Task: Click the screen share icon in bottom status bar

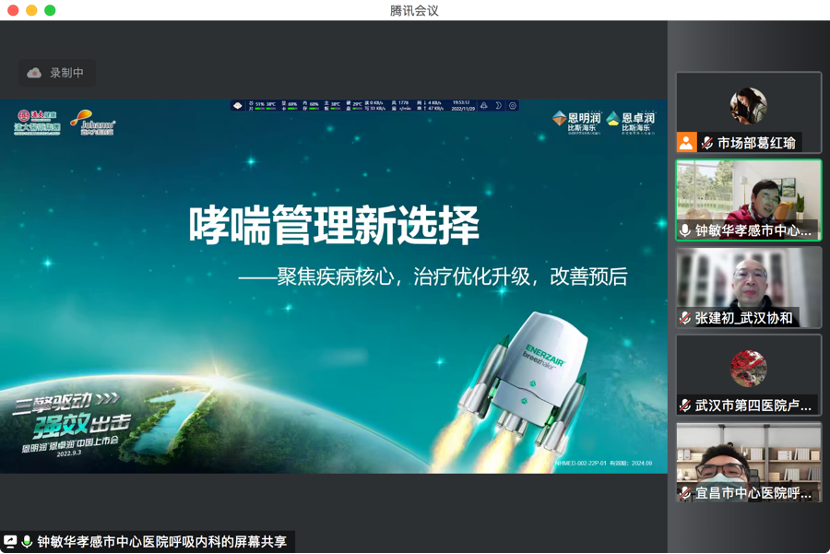Action: coord(10,542)
